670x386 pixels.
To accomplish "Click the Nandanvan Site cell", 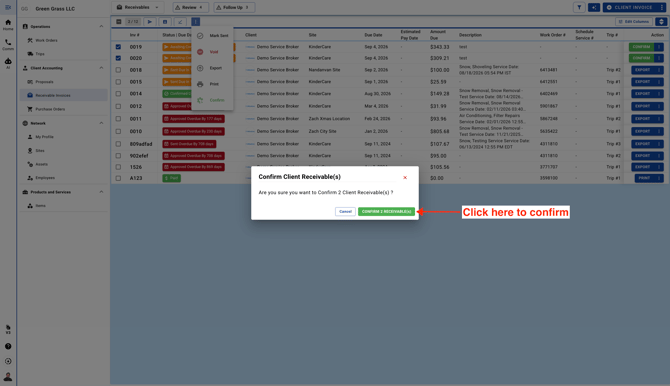I will 324,70.
